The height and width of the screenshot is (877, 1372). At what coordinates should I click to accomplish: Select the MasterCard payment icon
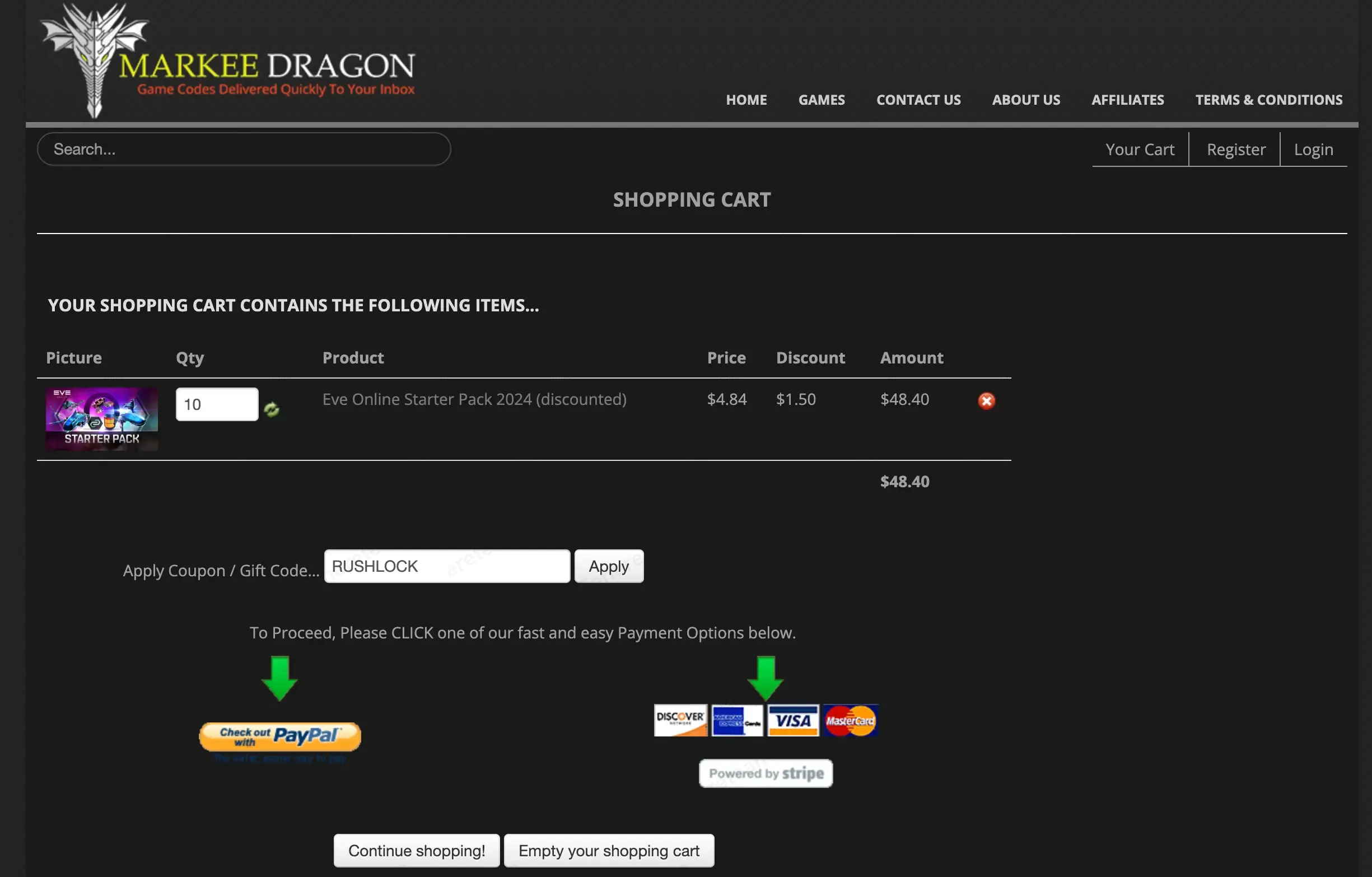850,720
